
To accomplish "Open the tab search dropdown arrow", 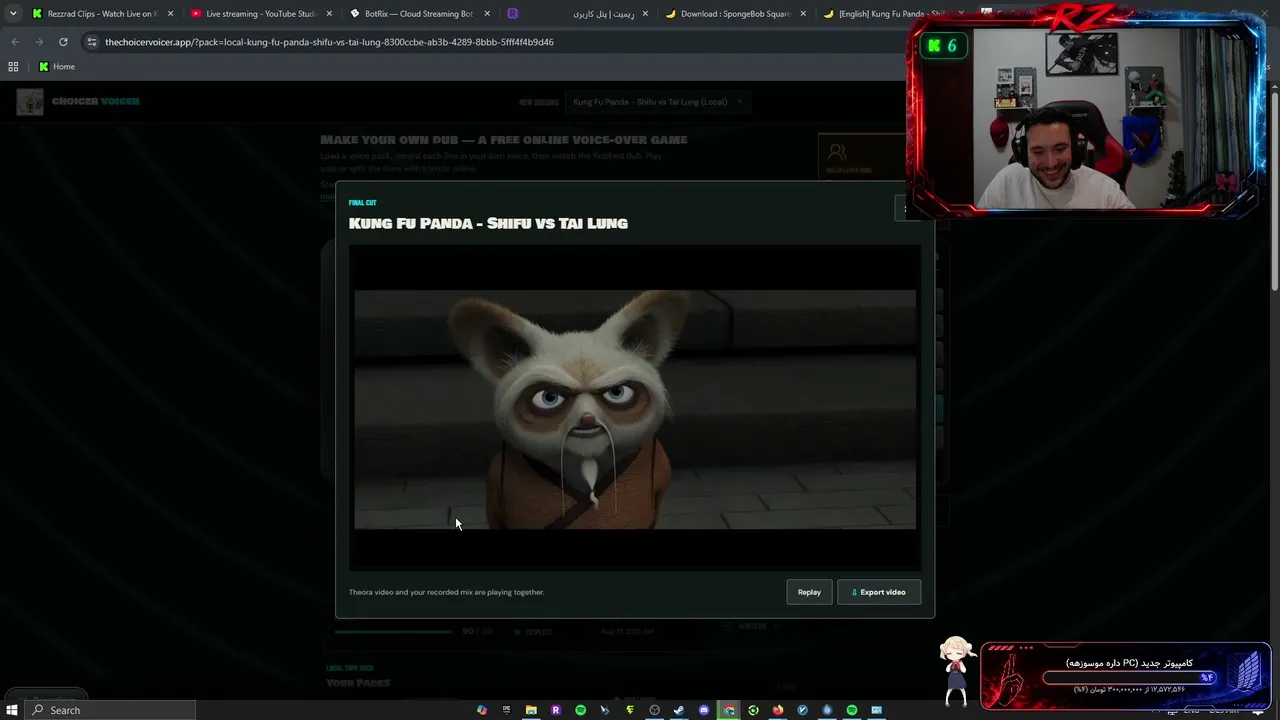I will (x=12, y=14).
